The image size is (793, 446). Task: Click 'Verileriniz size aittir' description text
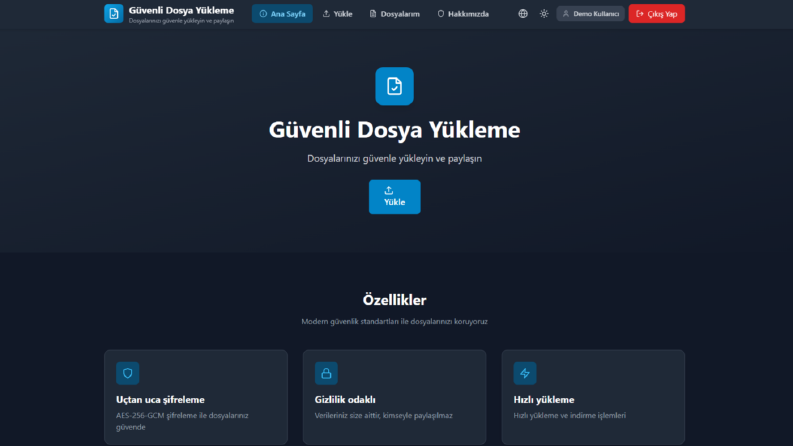[x=383, y=415]
